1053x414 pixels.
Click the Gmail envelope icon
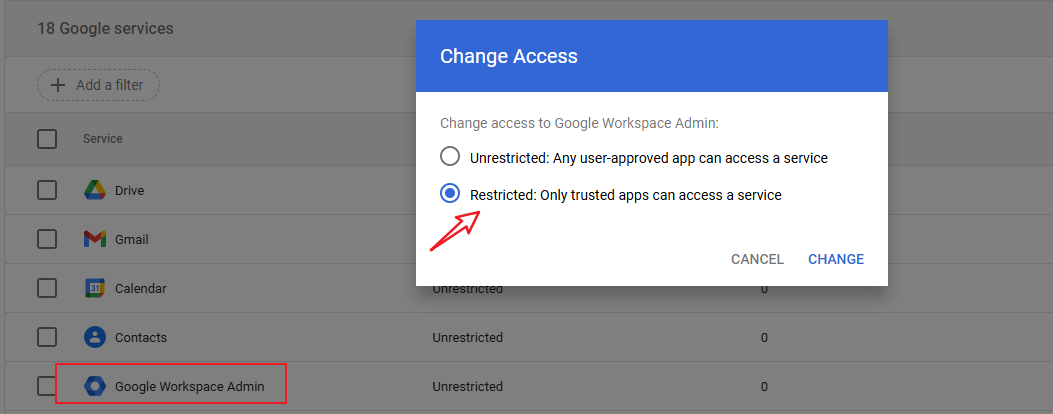pos(95,240)
